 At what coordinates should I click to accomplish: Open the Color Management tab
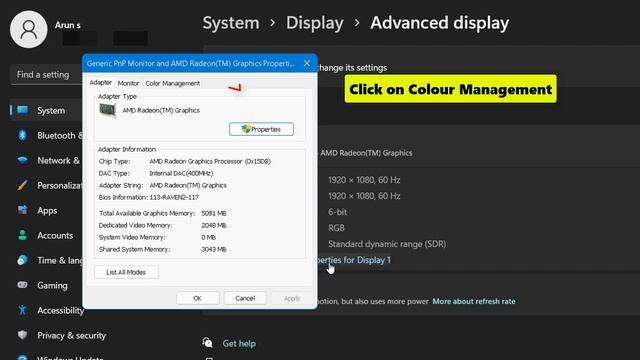click(173, 83)
